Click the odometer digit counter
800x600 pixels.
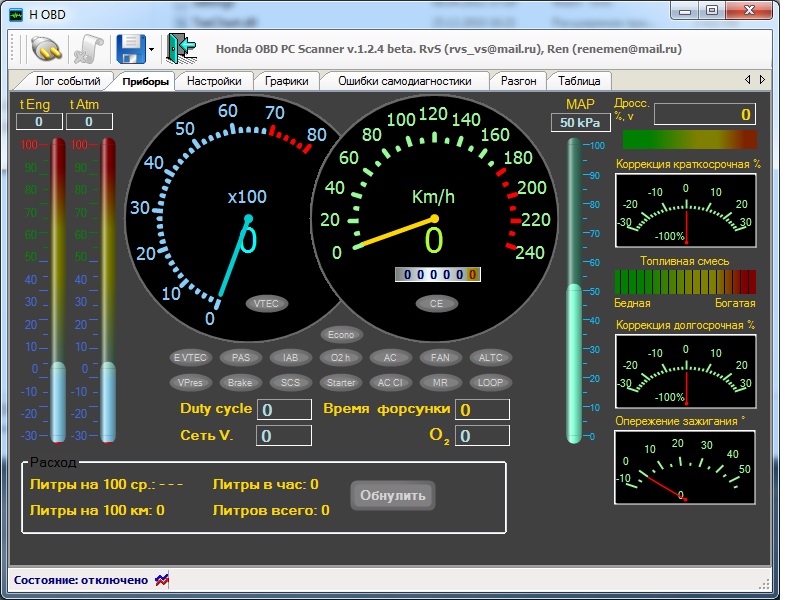point(438,274)
